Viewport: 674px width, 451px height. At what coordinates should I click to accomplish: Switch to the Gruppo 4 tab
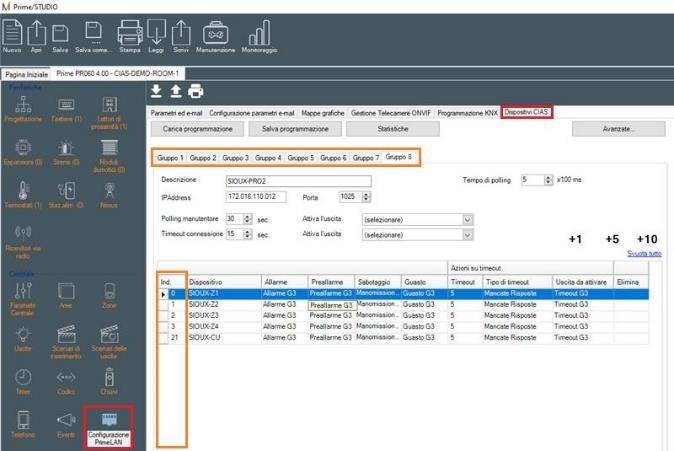(x=268, y=158)
